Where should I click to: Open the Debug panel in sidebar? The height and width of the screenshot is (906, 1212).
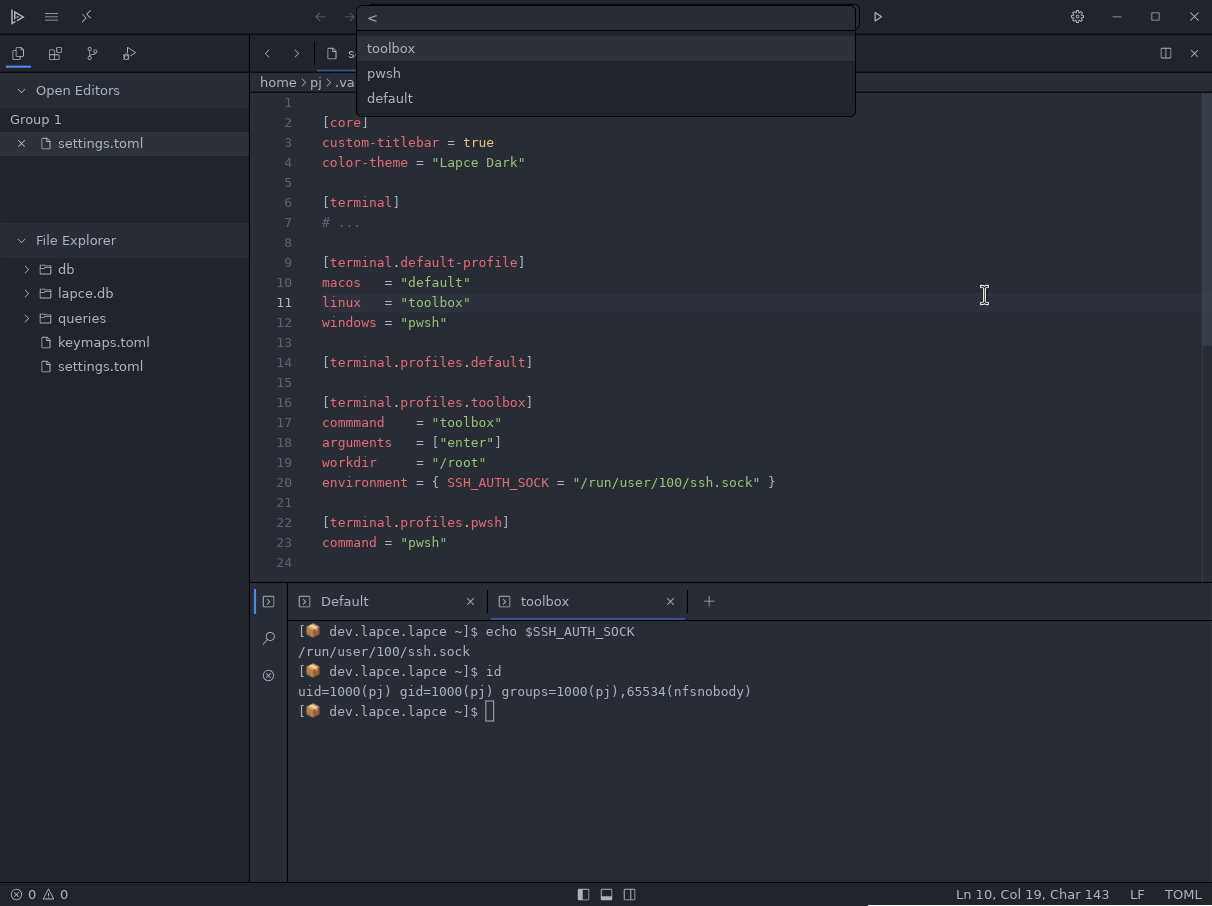[x=129, y=54]
